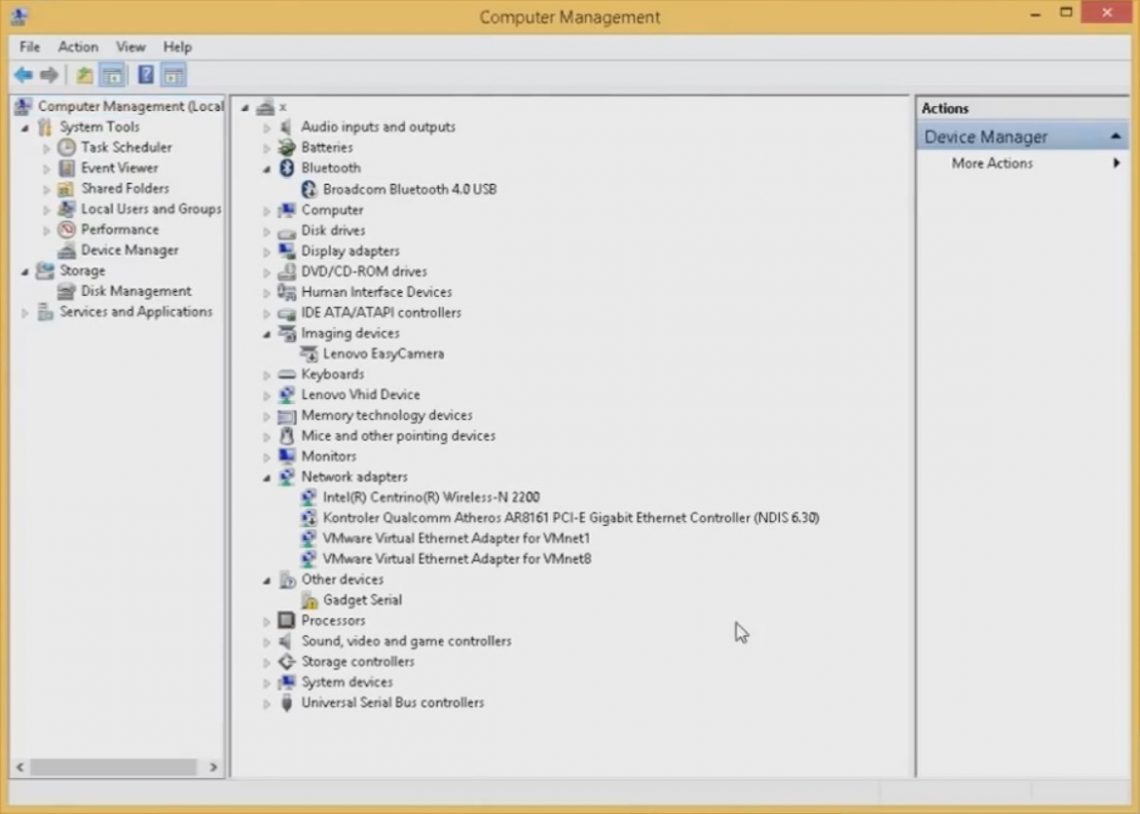Open the View menu
1140x814 pixels.
(x=130, y=46)
